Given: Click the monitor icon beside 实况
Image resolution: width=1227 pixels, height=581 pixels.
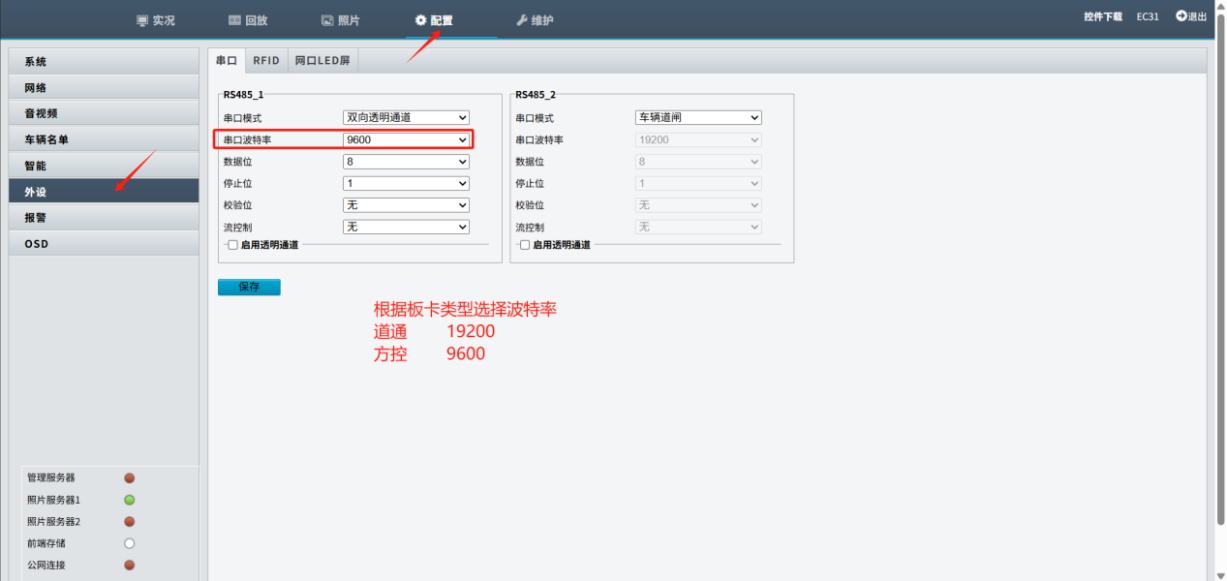Looking at the screenshot, I should [x=141, y=21].
